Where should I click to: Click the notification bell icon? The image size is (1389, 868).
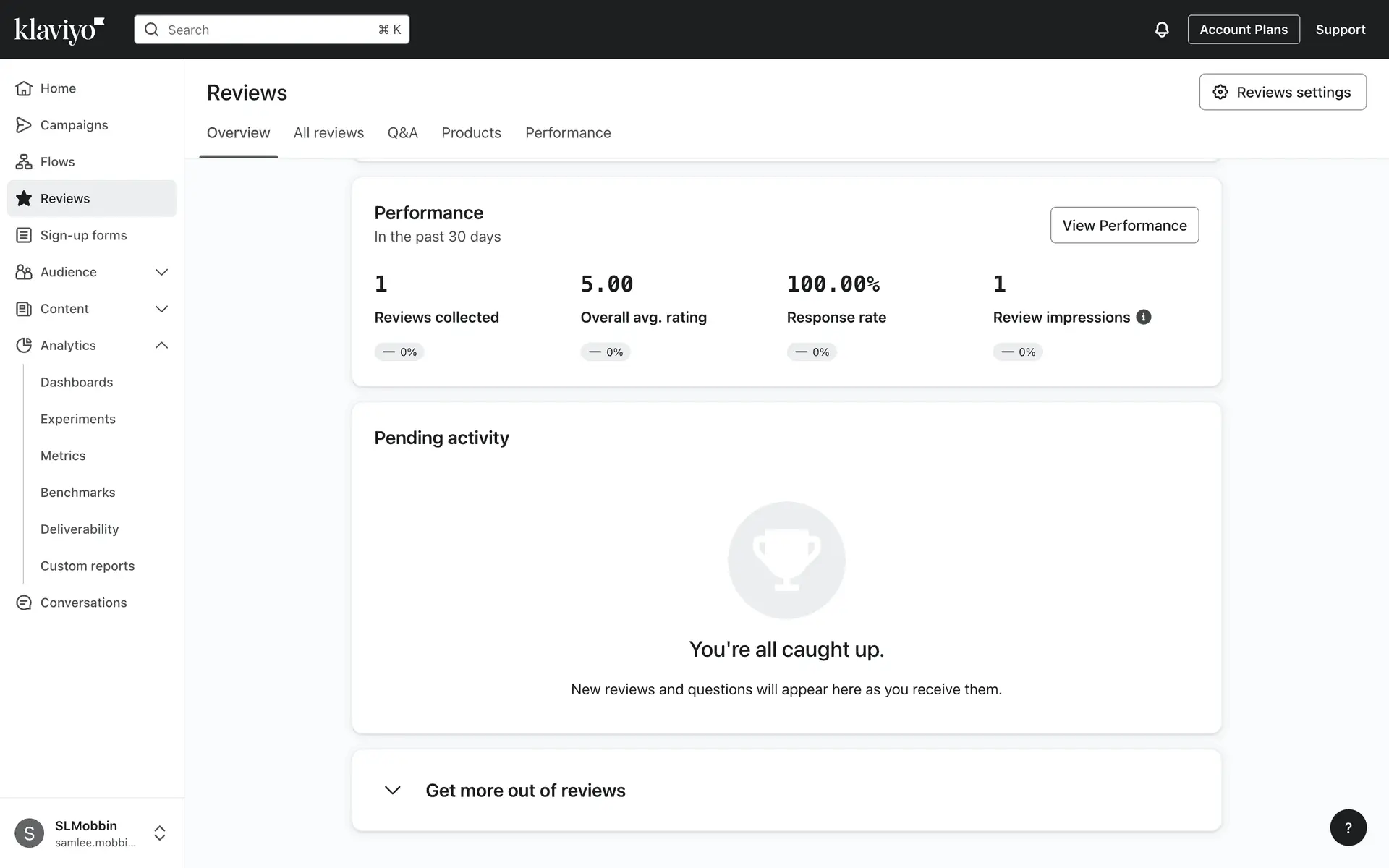[1161, 30]
